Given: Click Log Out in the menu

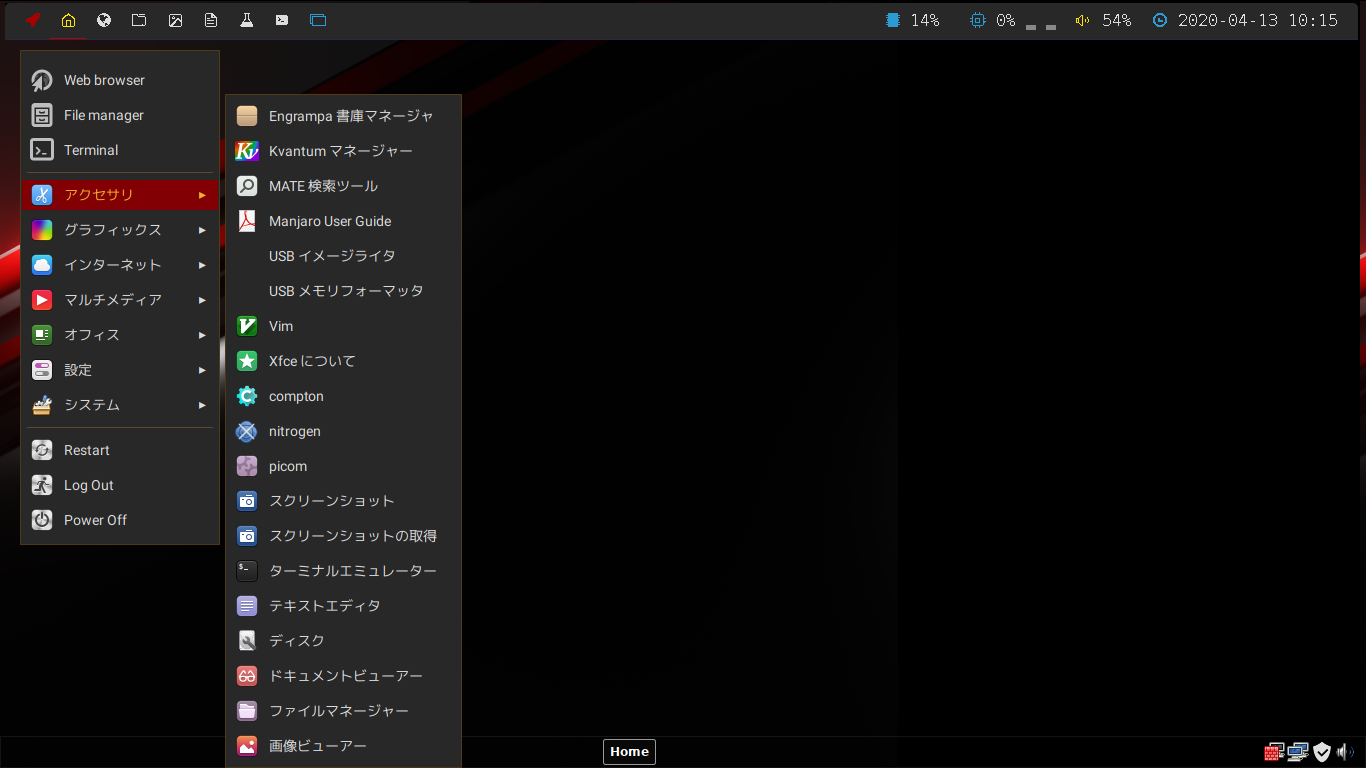Looking at the screenshot, I should pos(119,485).
